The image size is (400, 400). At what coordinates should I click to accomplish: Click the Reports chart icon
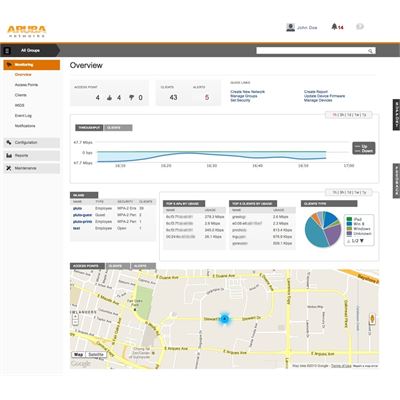9,155
